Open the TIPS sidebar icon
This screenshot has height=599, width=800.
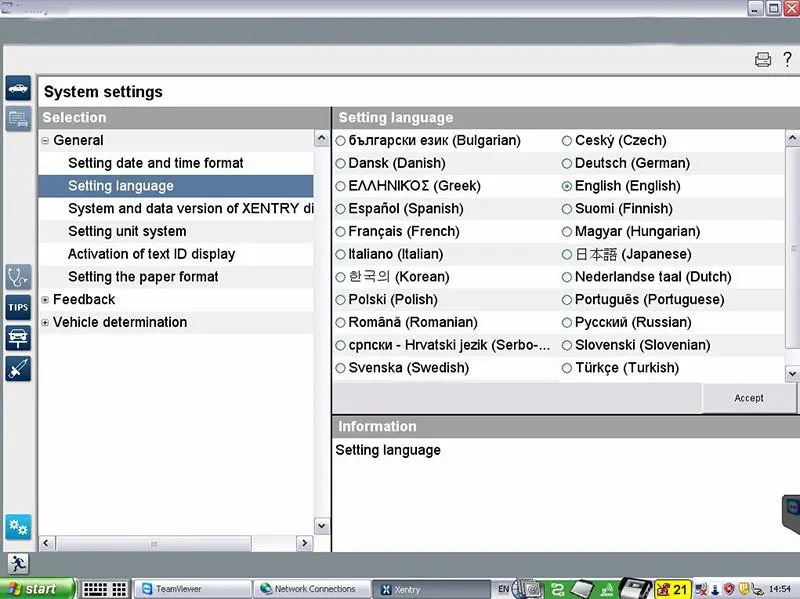point(18,308)
